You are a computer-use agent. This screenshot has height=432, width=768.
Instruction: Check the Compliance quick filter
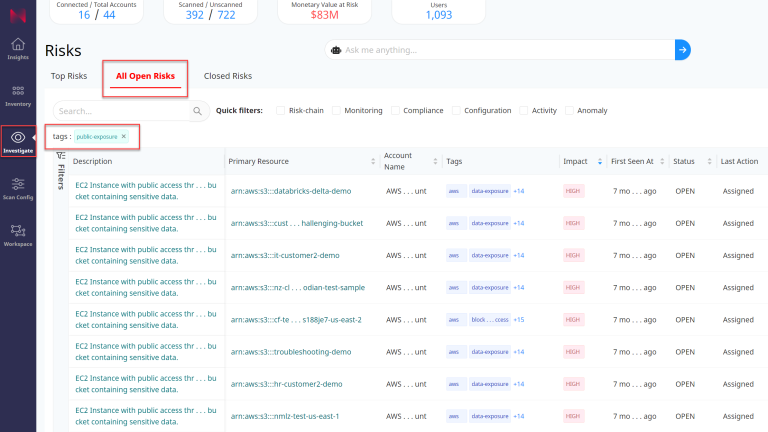(396, 111)
